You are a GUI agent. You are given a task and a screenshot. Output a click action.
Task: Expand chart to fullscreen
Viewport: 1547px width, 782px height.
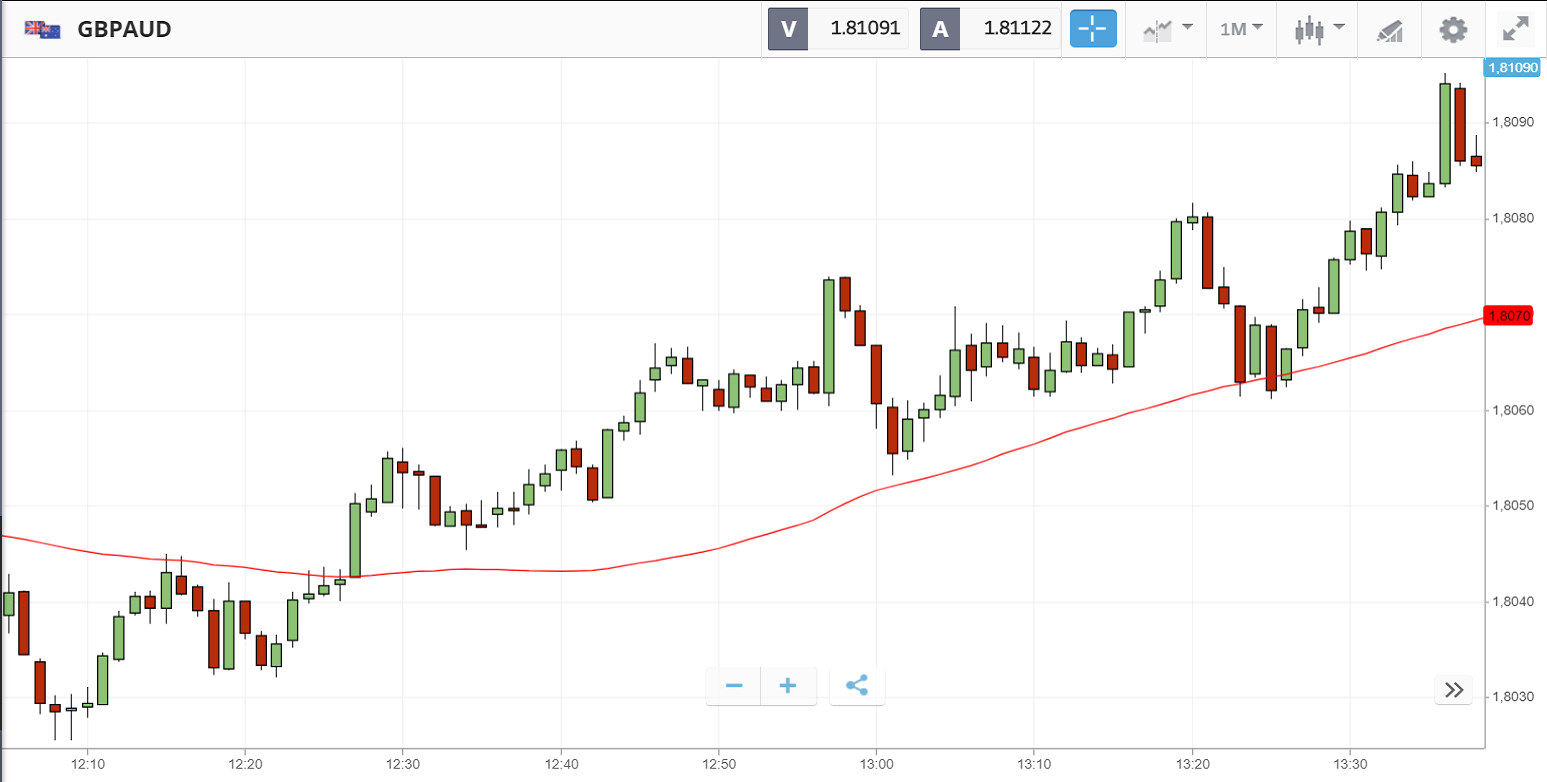point(1516,29)
